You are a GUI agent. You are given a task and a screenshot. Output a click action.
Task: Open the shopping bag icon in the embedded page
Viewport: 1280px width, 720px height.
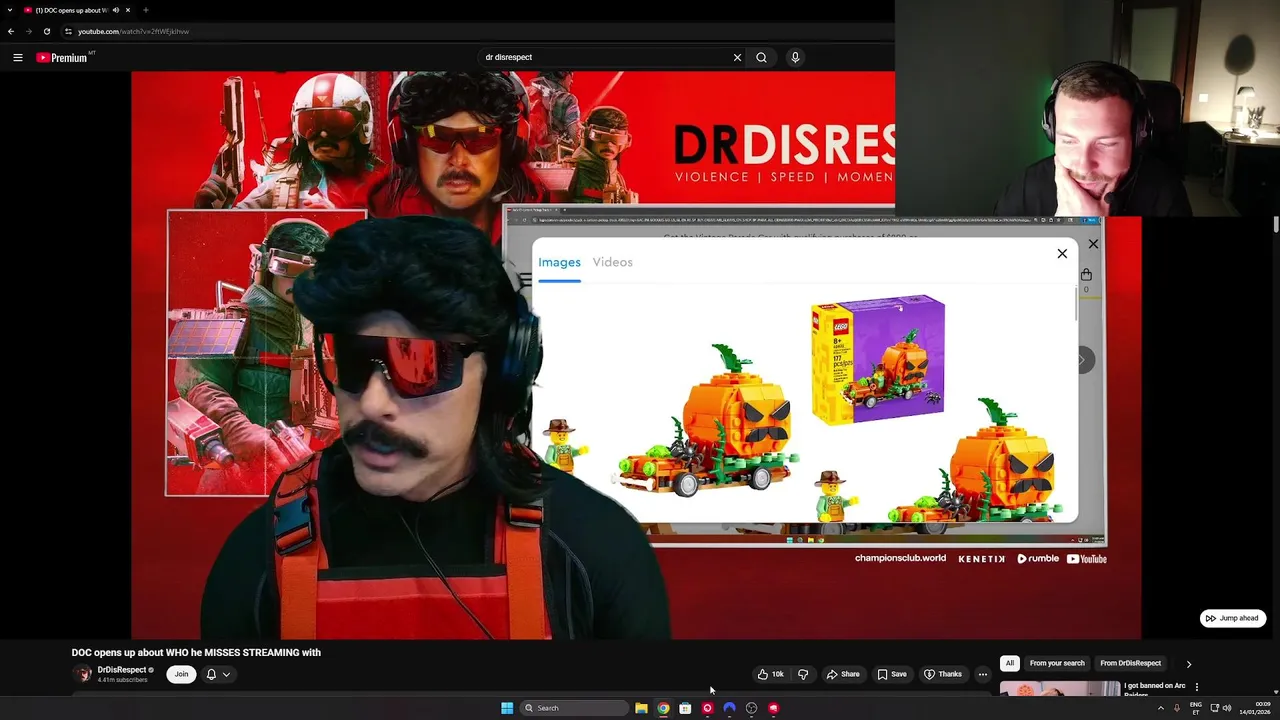point(1086,275)
